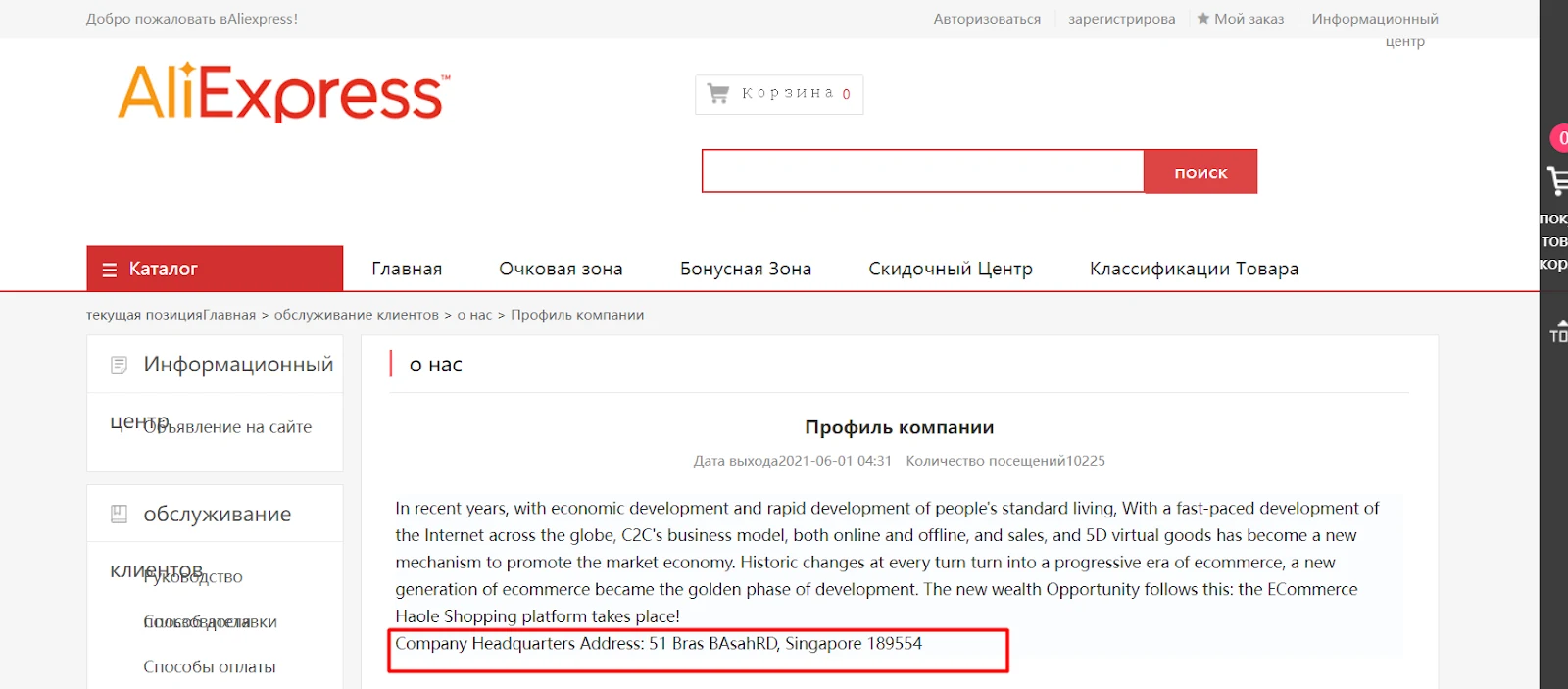Click the red поиск search button
The height and width of the screenshot is (689, 1568).
(1200, 172)
